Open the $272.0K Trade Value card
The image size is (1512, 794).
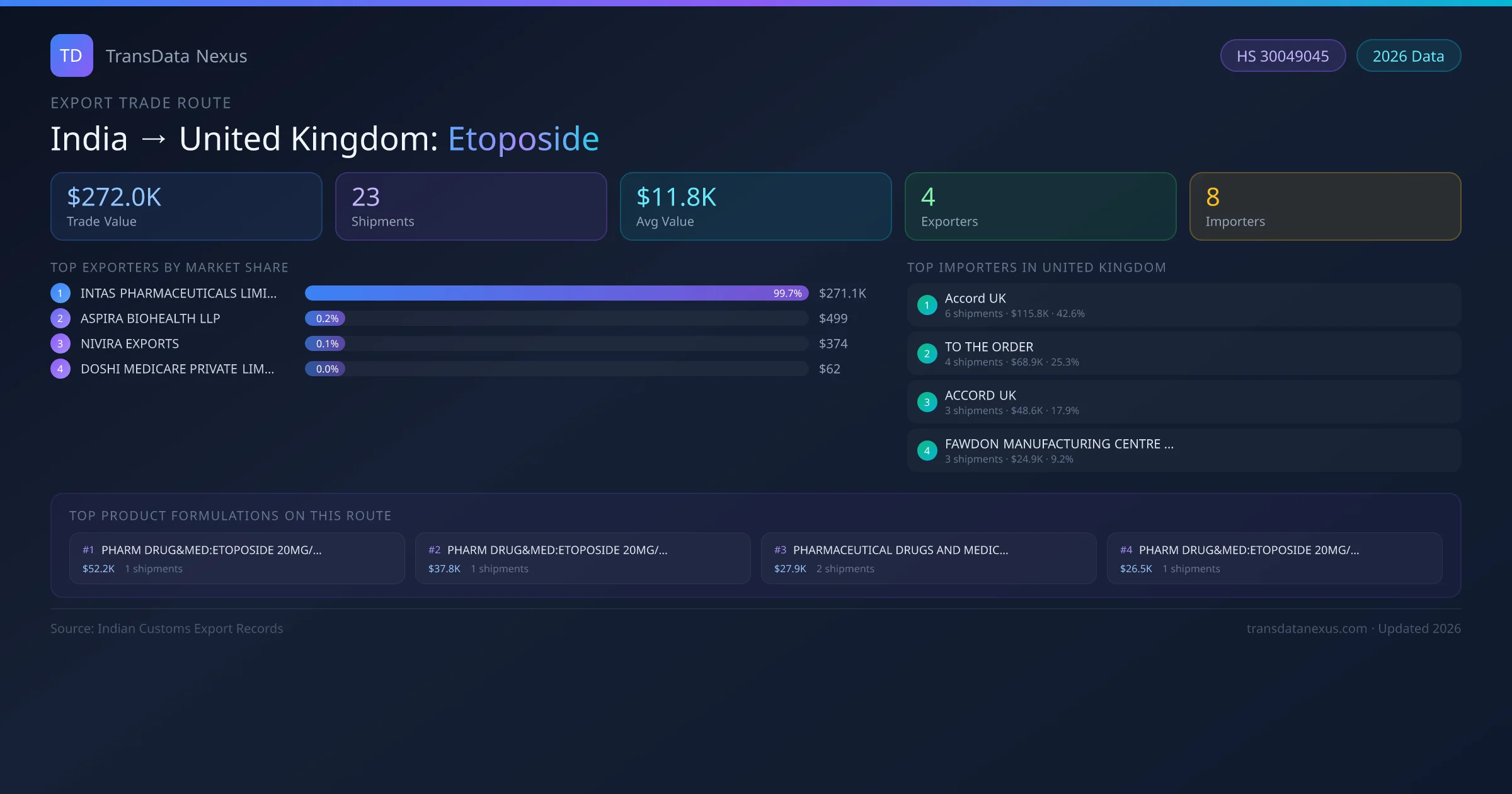coord(186,206)
